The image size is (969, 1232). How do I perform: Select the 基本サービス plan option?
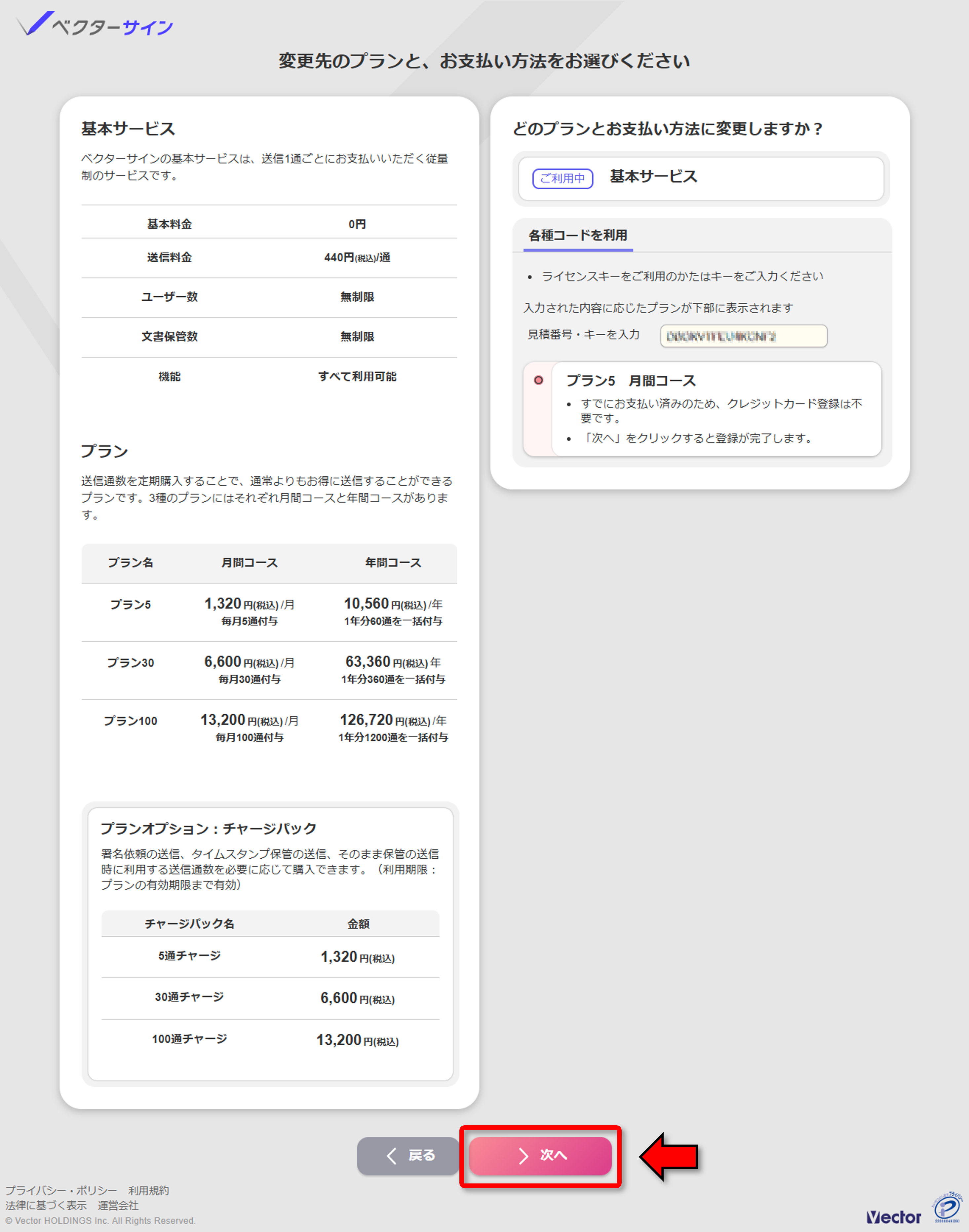click(x=701, y=178)
